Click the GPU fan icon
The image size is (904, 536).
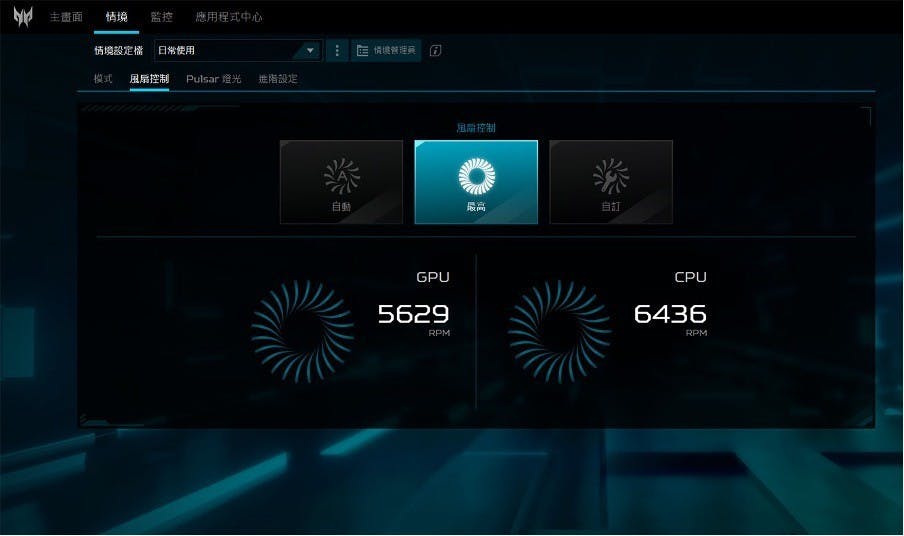coord(303,331)
